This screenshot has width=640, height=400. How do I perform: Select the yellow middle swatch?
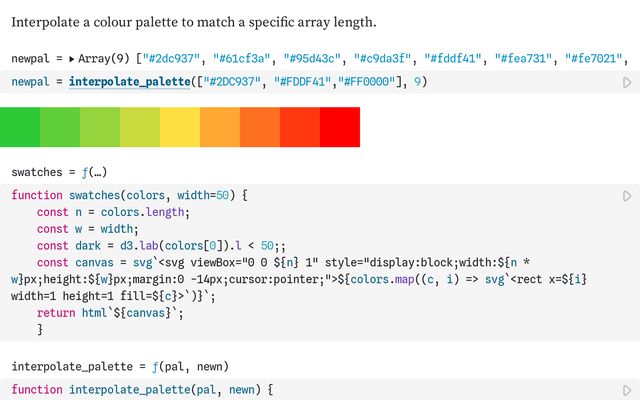(180, 127)
